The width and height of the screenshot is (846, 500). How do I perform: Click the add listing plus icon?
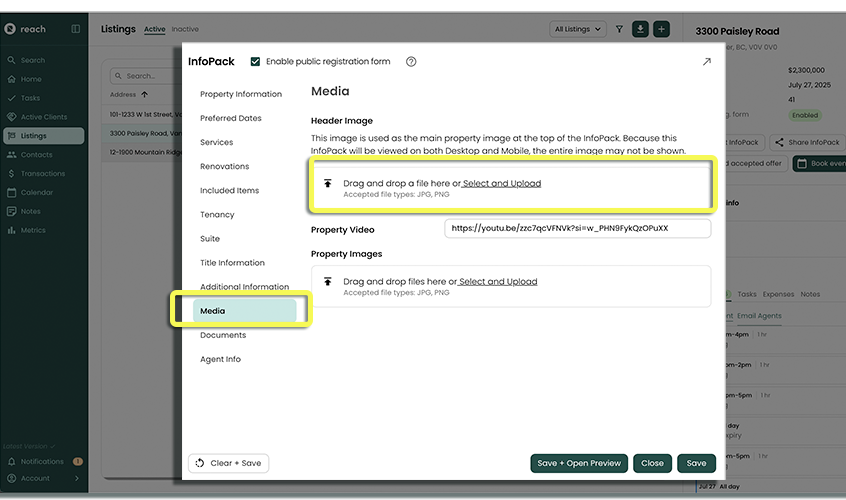[661, 29]
